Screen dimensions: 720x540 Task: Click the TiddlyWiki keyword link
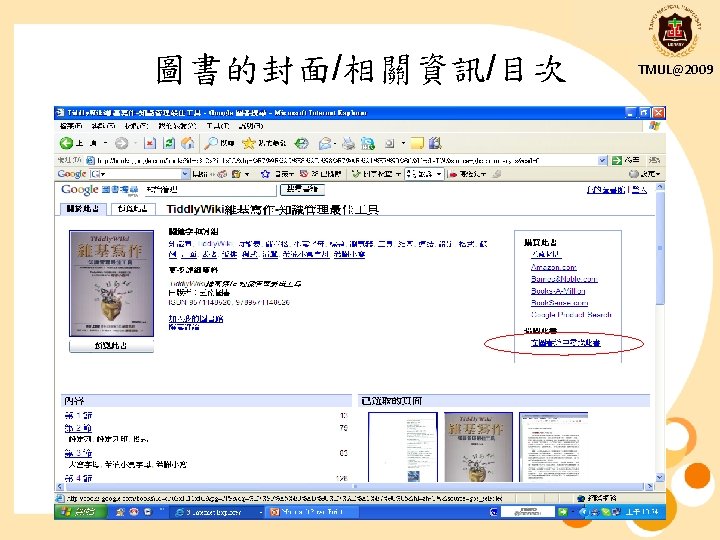pyautogui.click(x=215, y=244)
